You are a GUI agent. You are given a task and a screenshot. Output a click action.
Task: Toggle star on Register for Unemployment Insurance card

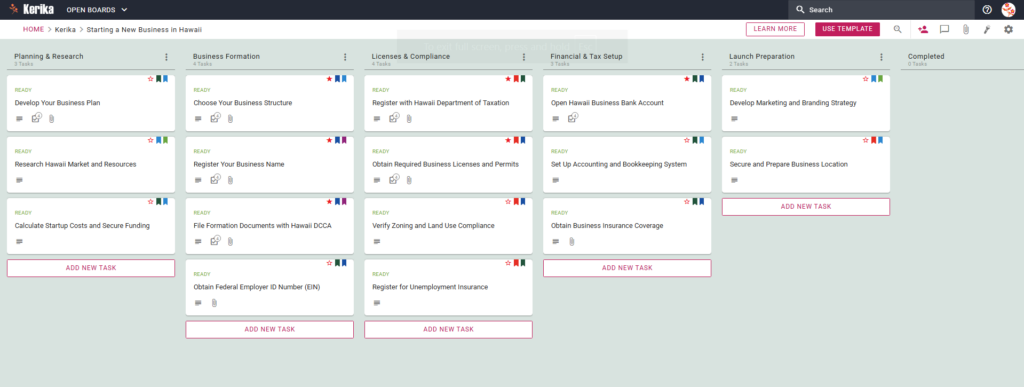tap(508, 263)
